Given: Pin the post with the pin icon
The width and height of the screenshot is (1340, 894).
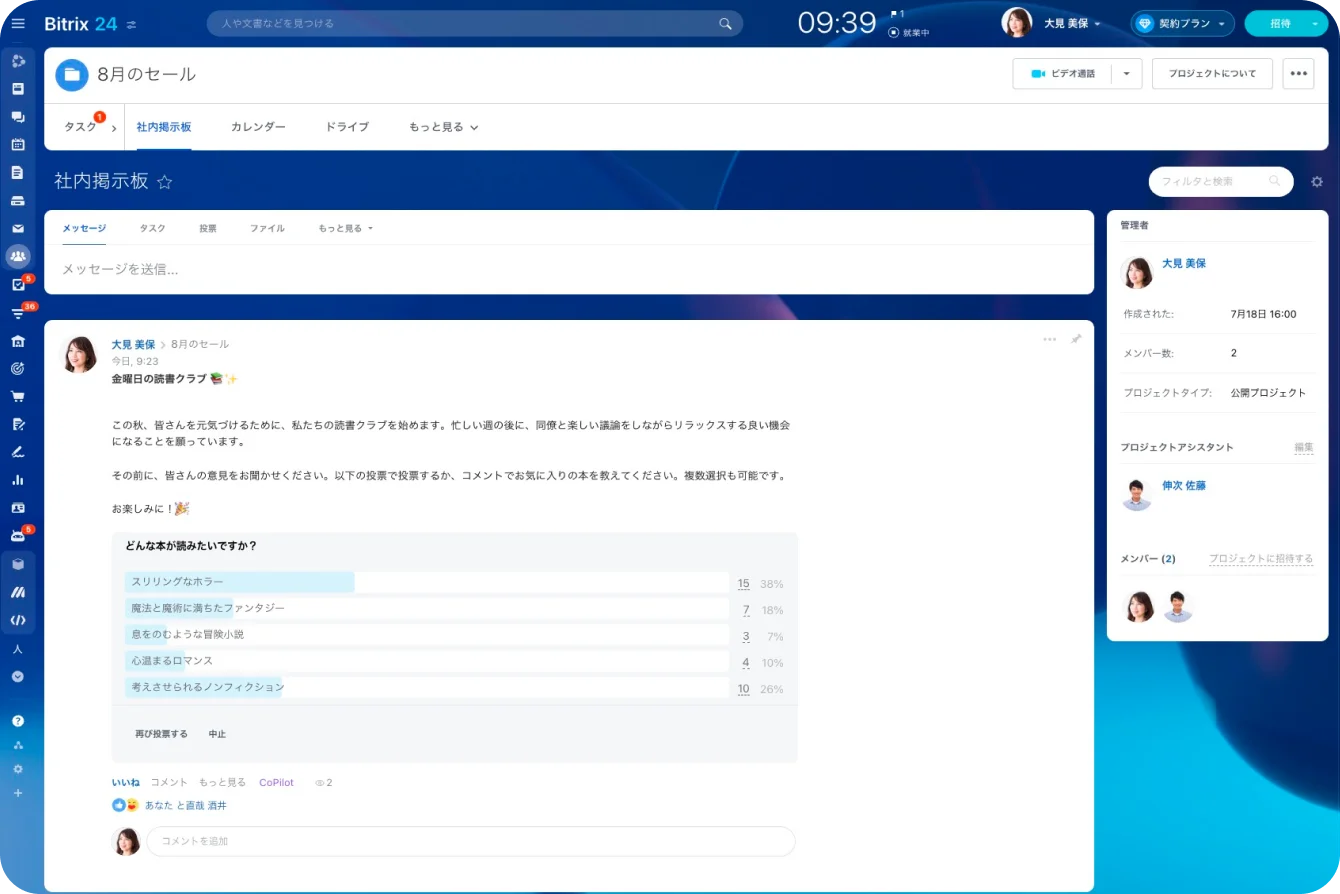Looking at the screenshot, I should (1076, 339).
